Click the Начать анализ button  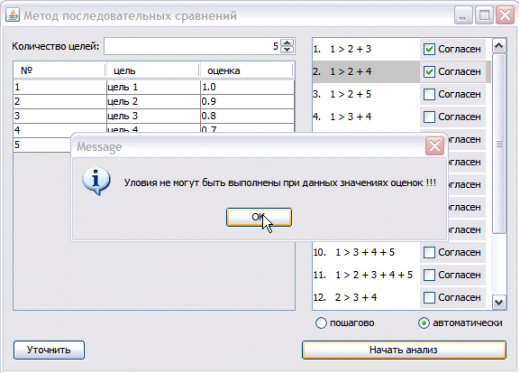[404, 350]
